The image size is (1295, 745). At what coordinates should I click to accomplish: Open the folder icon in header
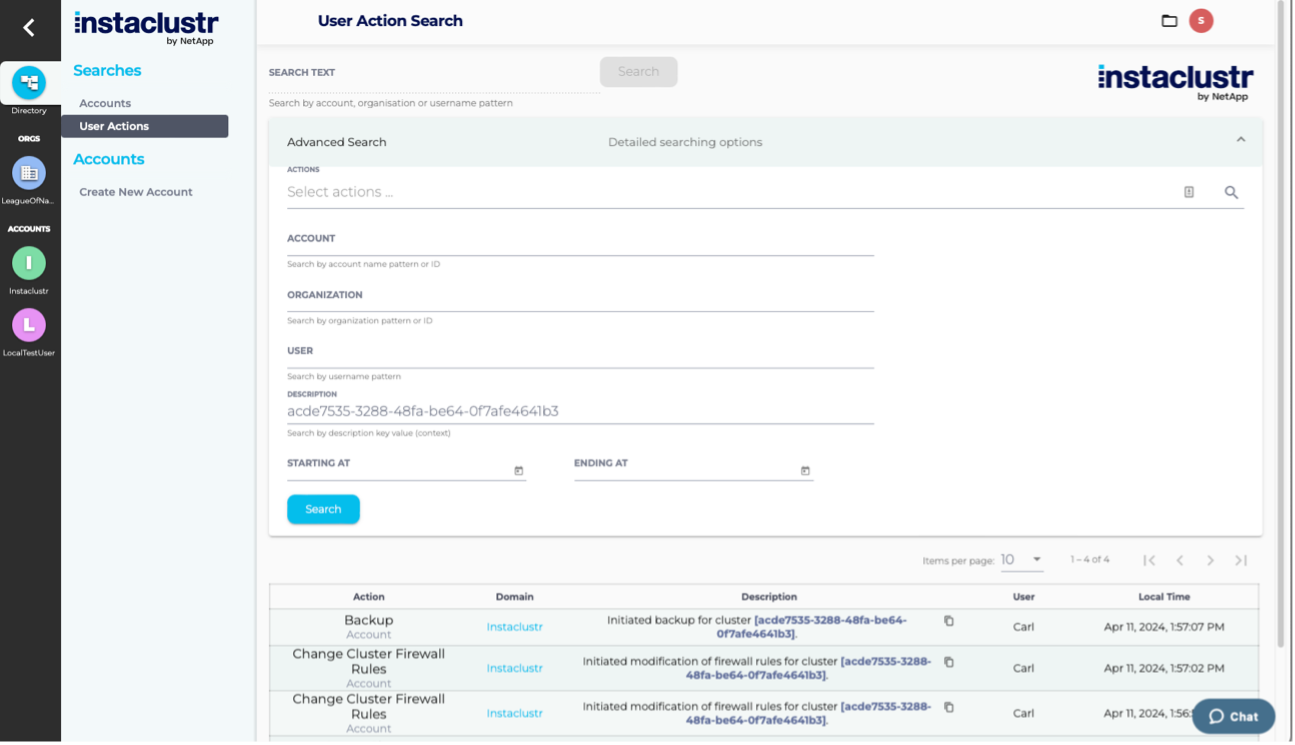point(1169,21)
